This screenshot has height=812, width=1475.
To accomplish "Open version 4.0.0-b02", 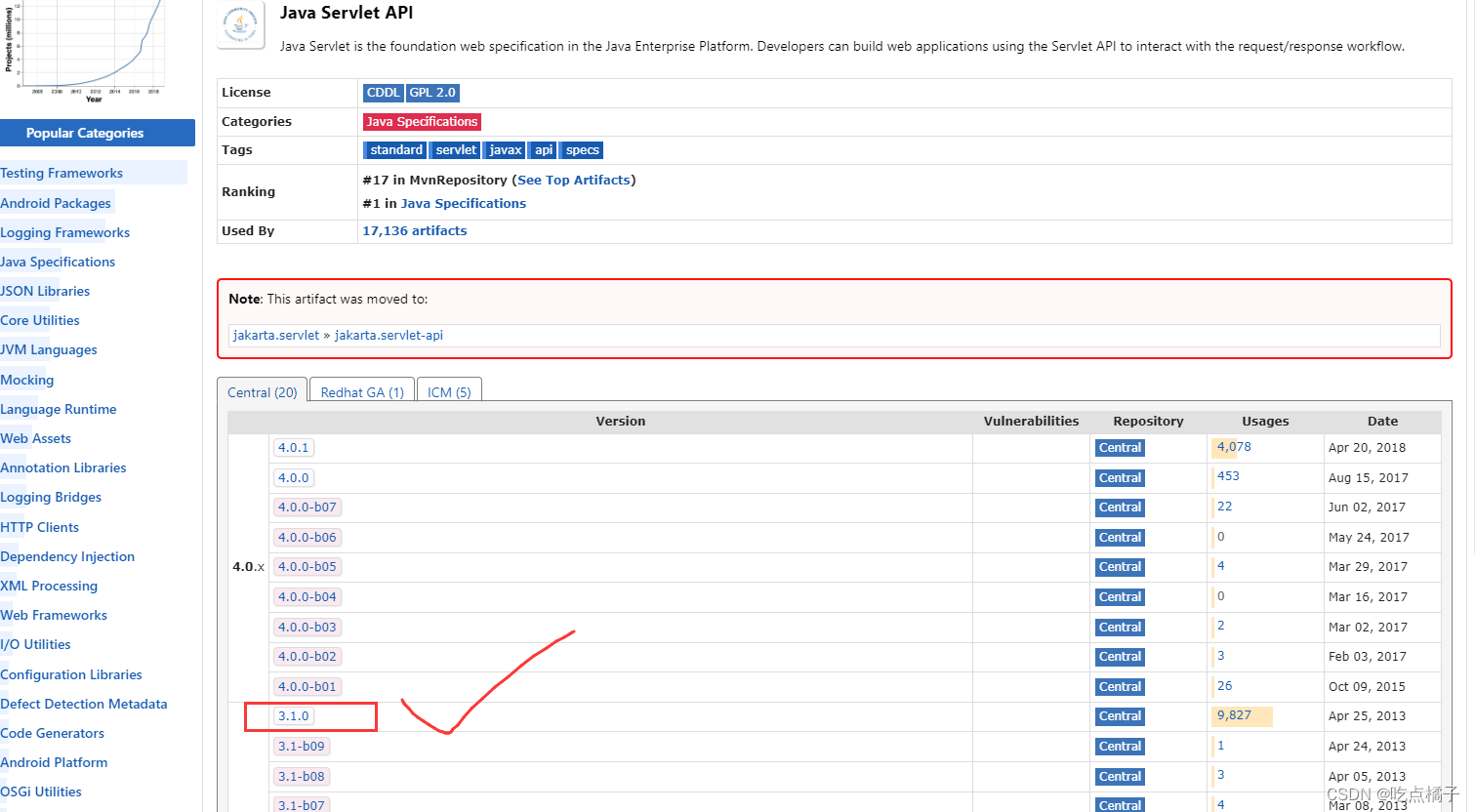I will [x=307, y=657].
